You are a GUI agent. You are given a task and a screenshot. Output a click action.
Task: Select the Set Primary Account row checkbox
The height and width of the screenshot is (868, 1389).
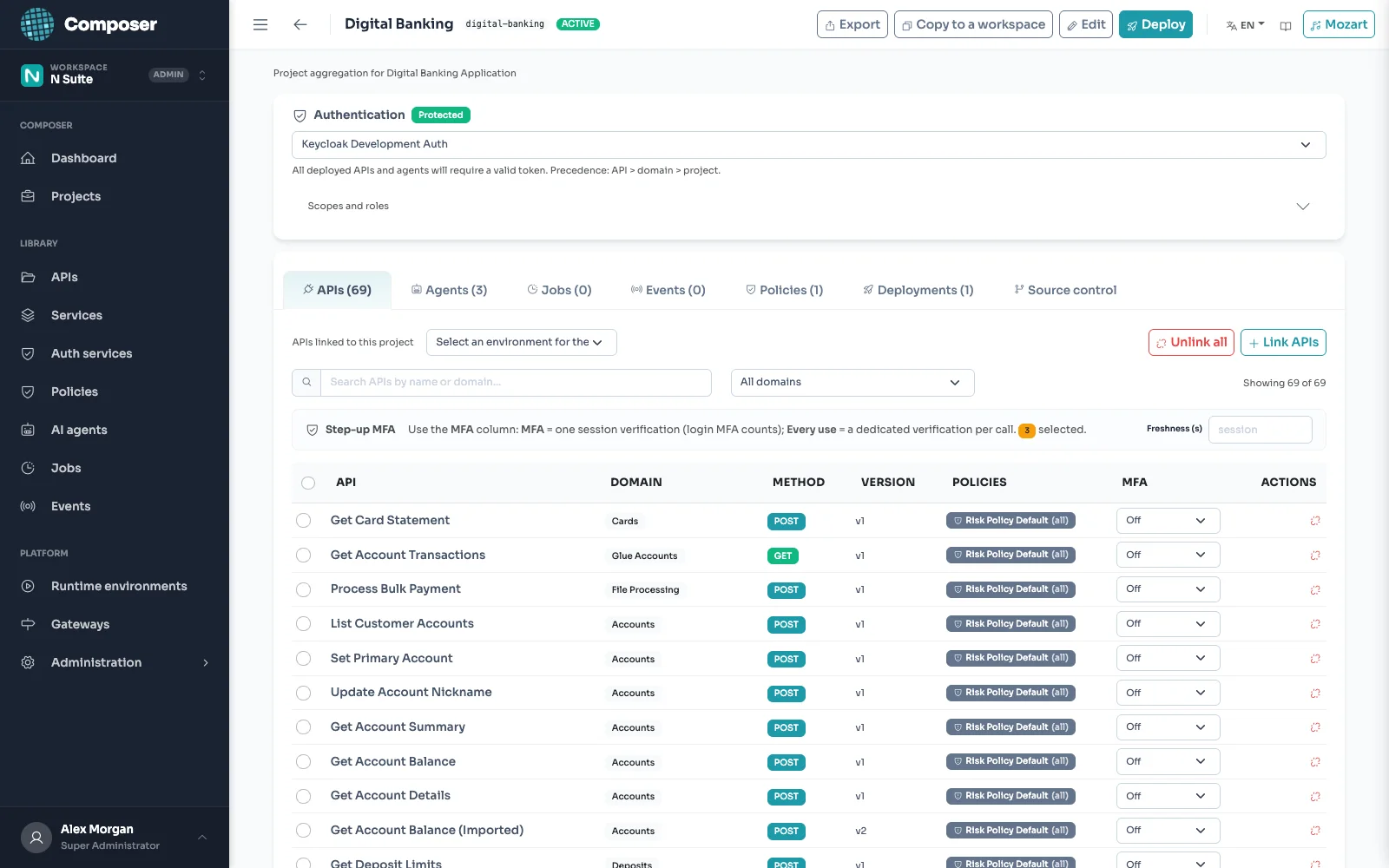coord(303,659)
